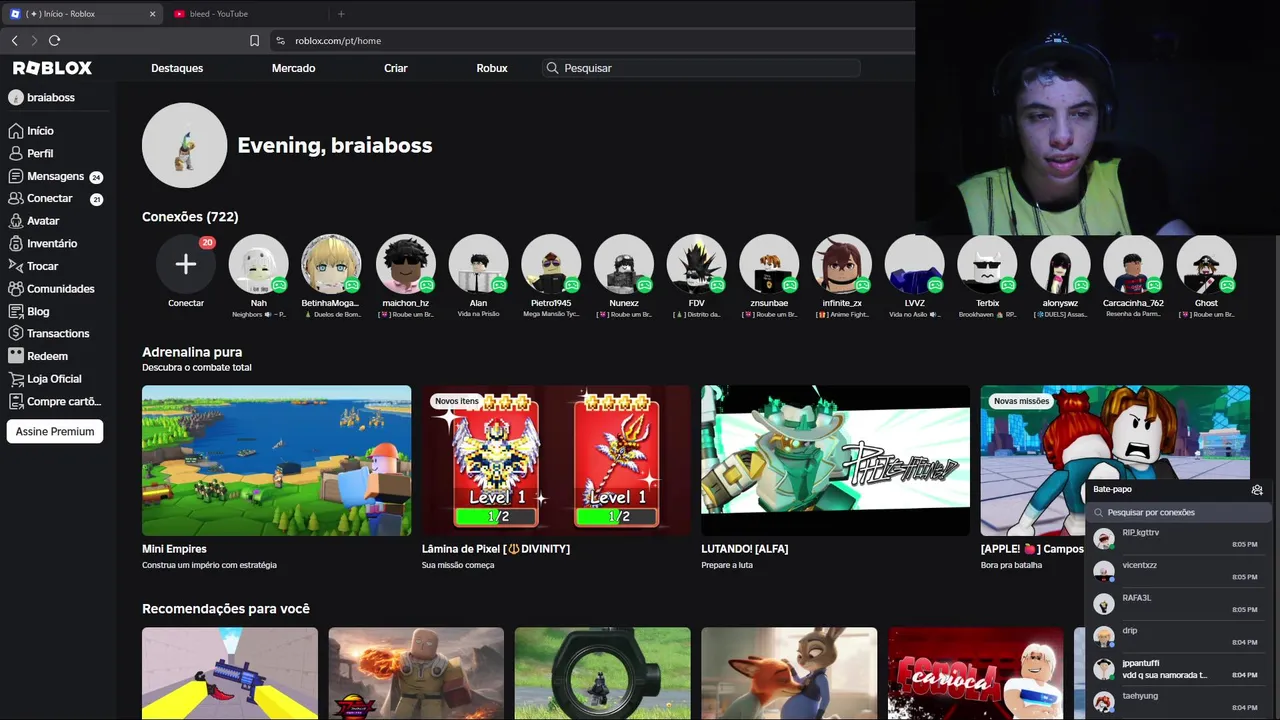Open chat with jppantuffi
Image resolution: width=1280 pixels, height=720 pixels.
1178,669
